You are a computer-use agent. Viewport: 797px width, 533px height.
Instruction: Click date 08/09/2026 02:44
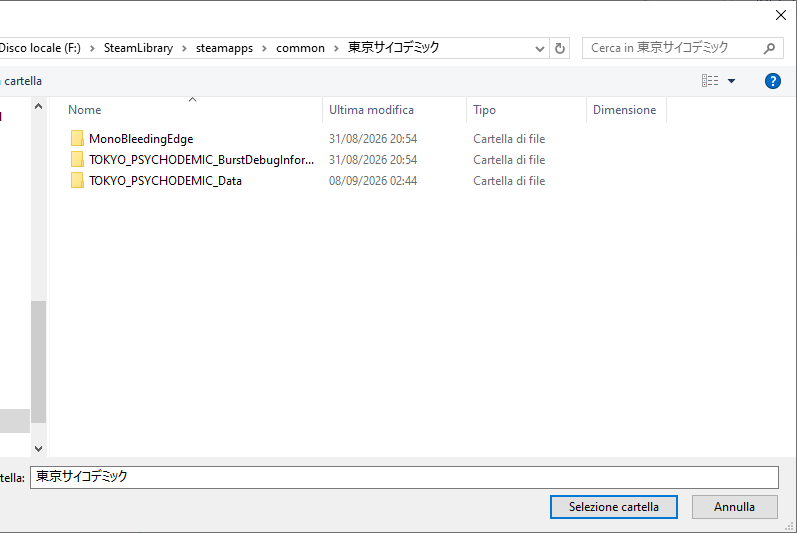click(x=373, y=181)
